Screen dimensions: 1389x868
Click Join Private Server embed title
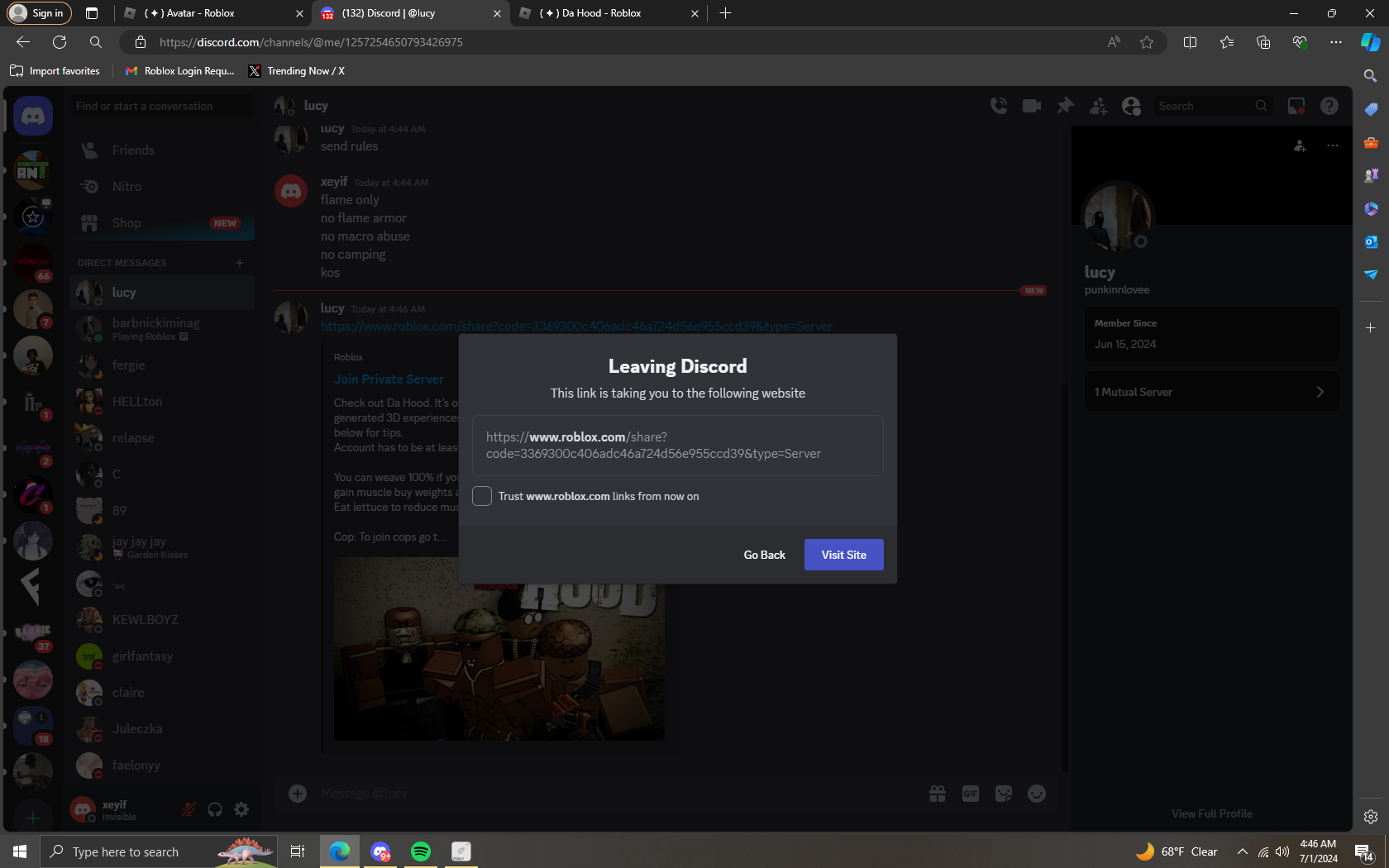(x=389, y=379)
